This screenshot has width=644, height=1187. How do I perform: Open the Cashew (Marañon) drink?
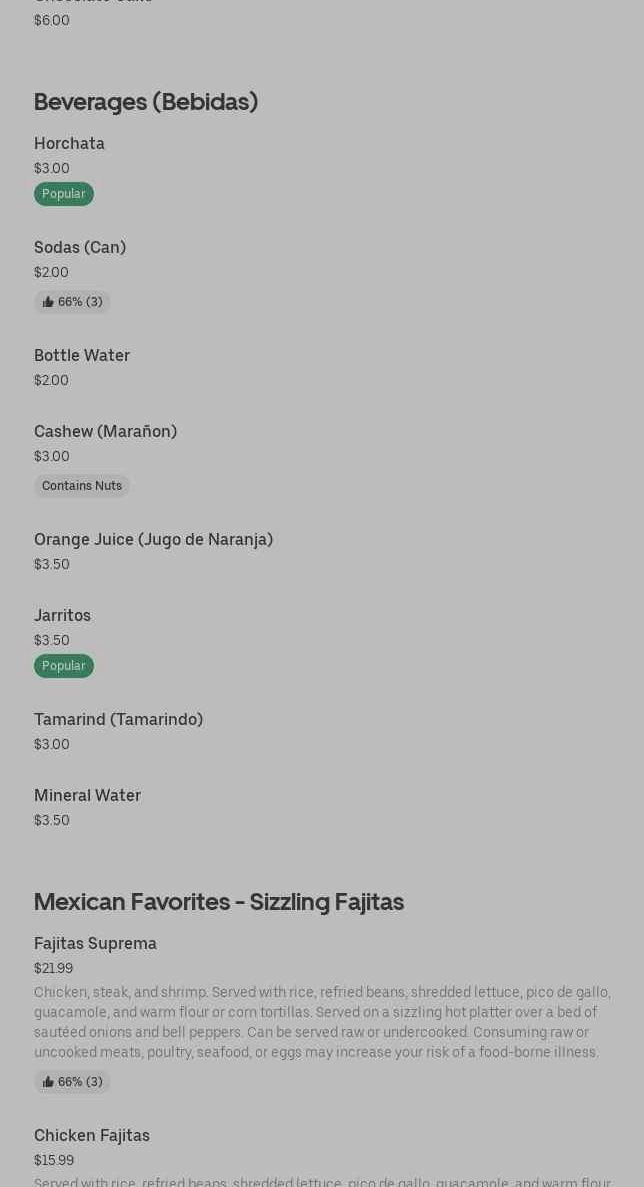[x=105, y=432]
